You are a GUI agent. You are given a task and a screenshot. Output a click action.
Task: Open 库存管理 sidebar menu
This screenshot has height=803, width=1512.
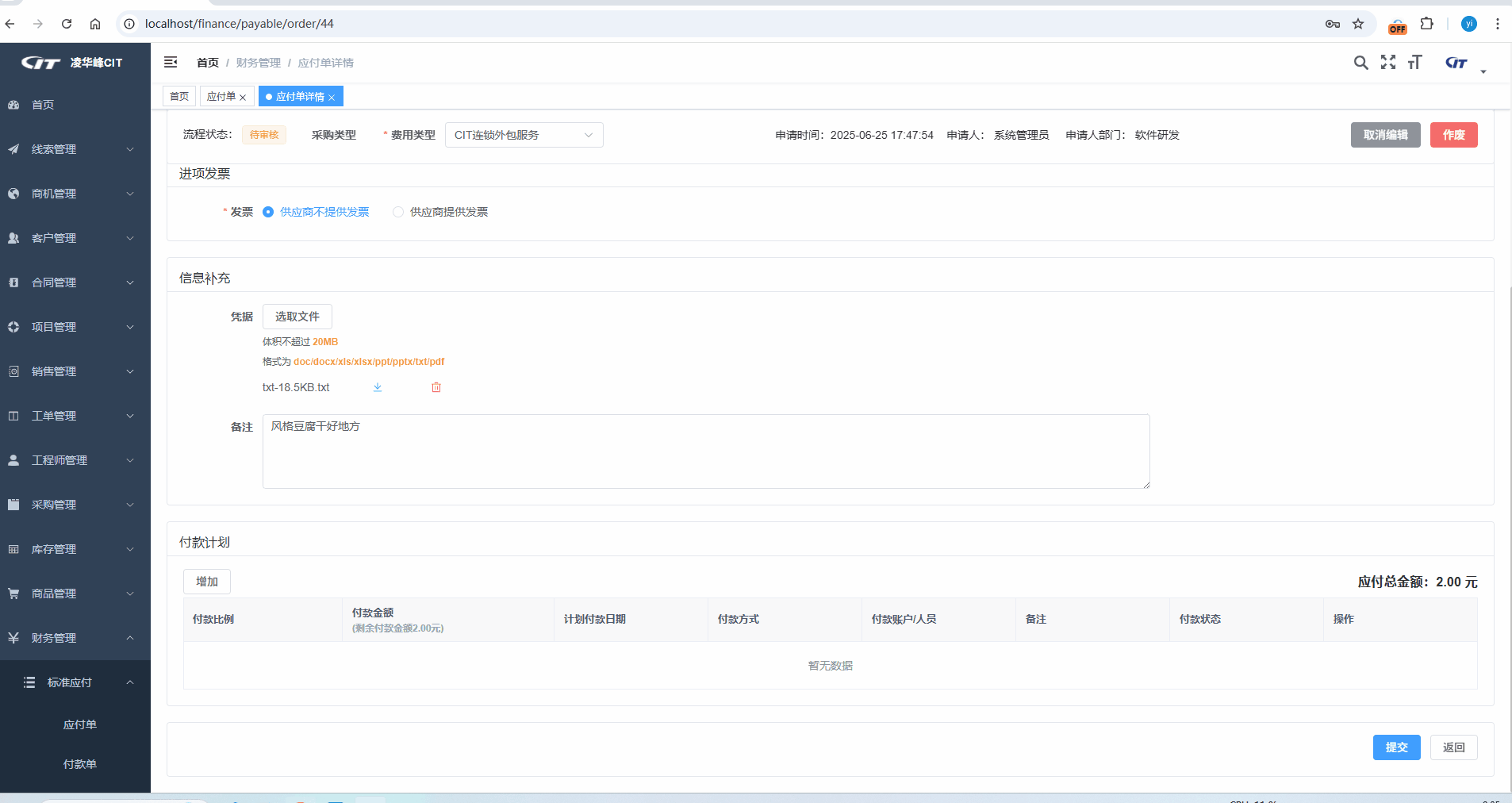75,549
